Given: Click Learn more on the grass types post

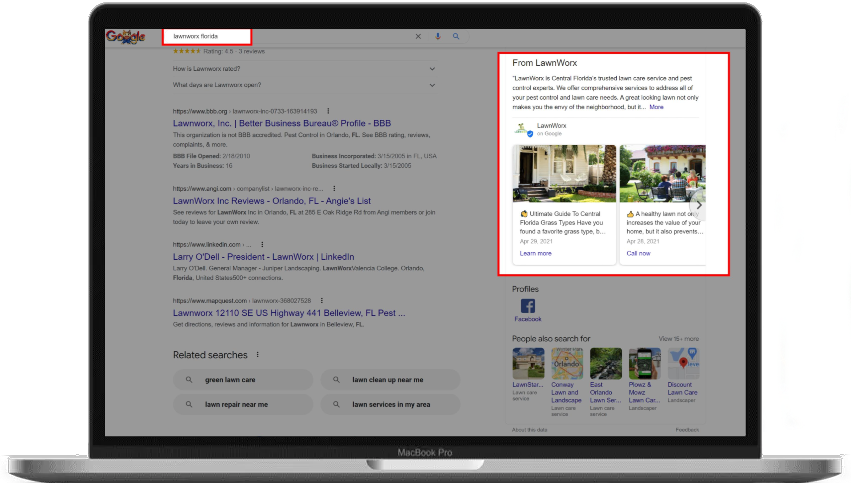Looking at the screenshot, I should [535, 253].
